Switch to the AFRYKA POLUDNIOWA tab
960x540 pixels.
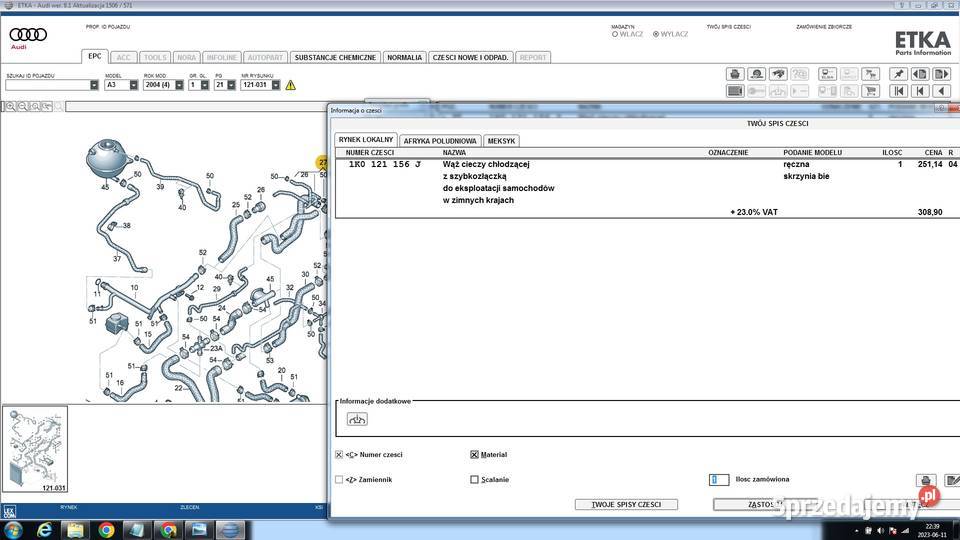click(x=440, y=141)
